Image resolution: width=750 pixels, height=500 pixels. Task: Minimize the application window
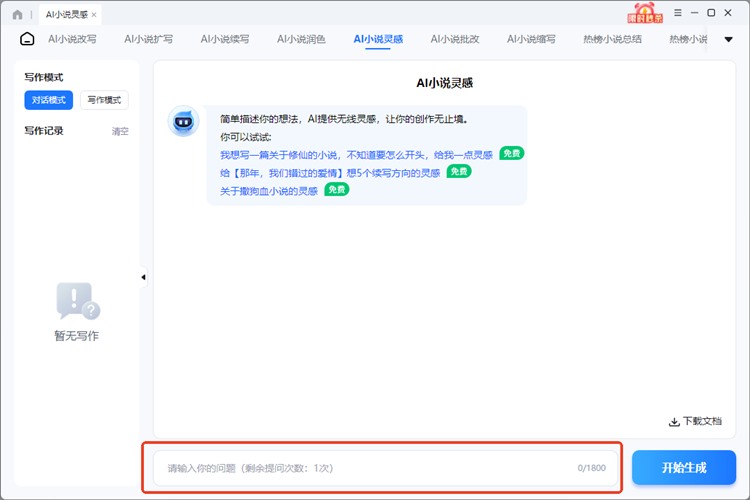pos(695,13)
